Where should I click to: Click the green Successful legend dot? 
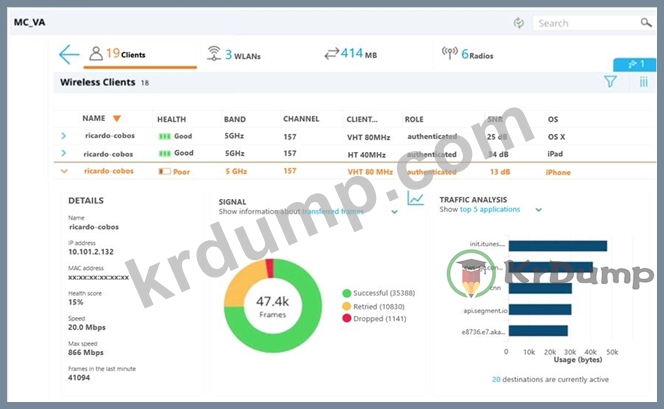[346, 293]
